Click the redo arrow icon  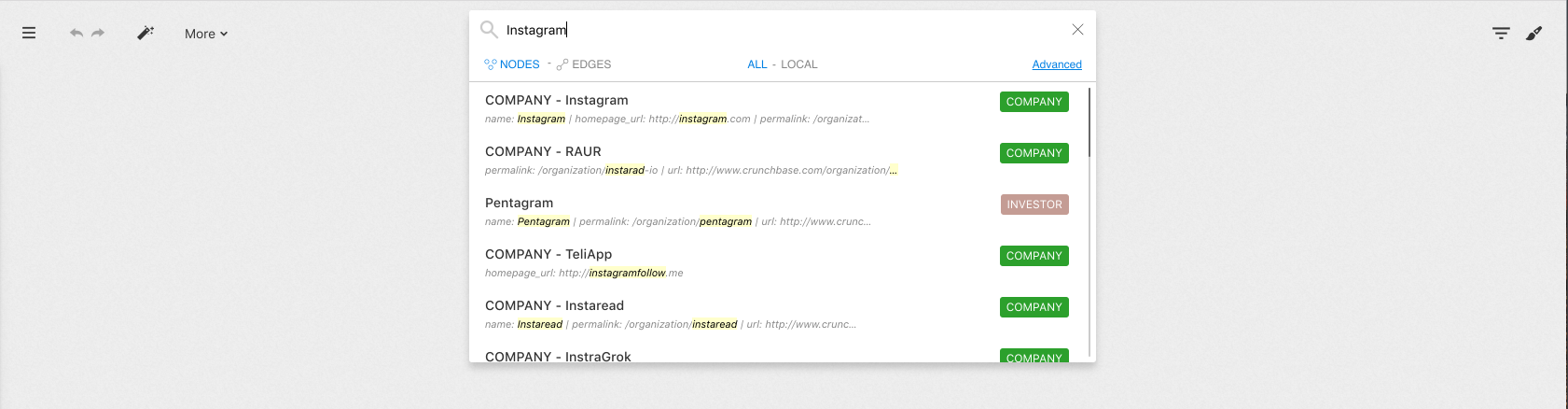coord(98,33)
